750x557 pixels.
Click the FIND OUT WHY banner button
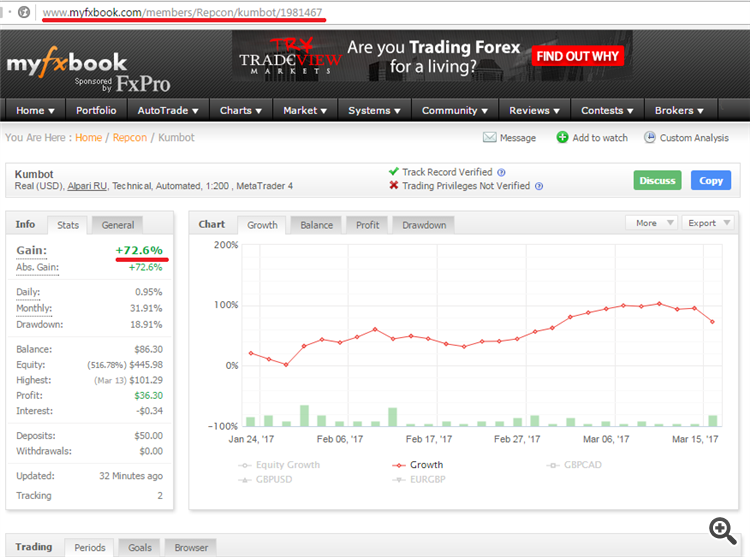[577, 56]
